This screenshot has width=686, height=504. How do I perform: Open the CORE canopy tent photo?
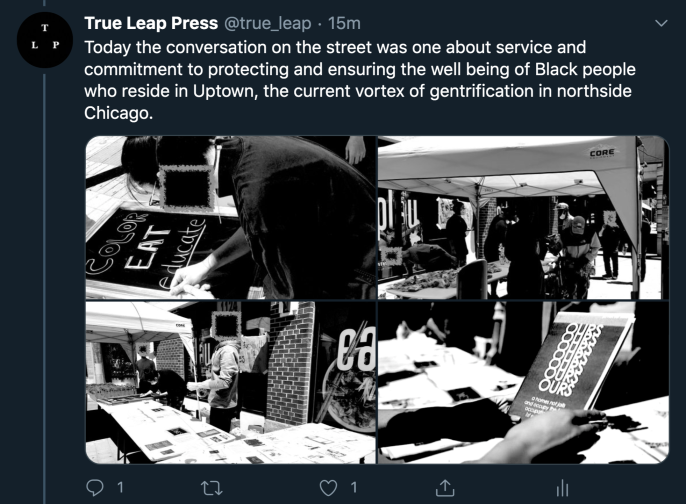pos(523,217)
